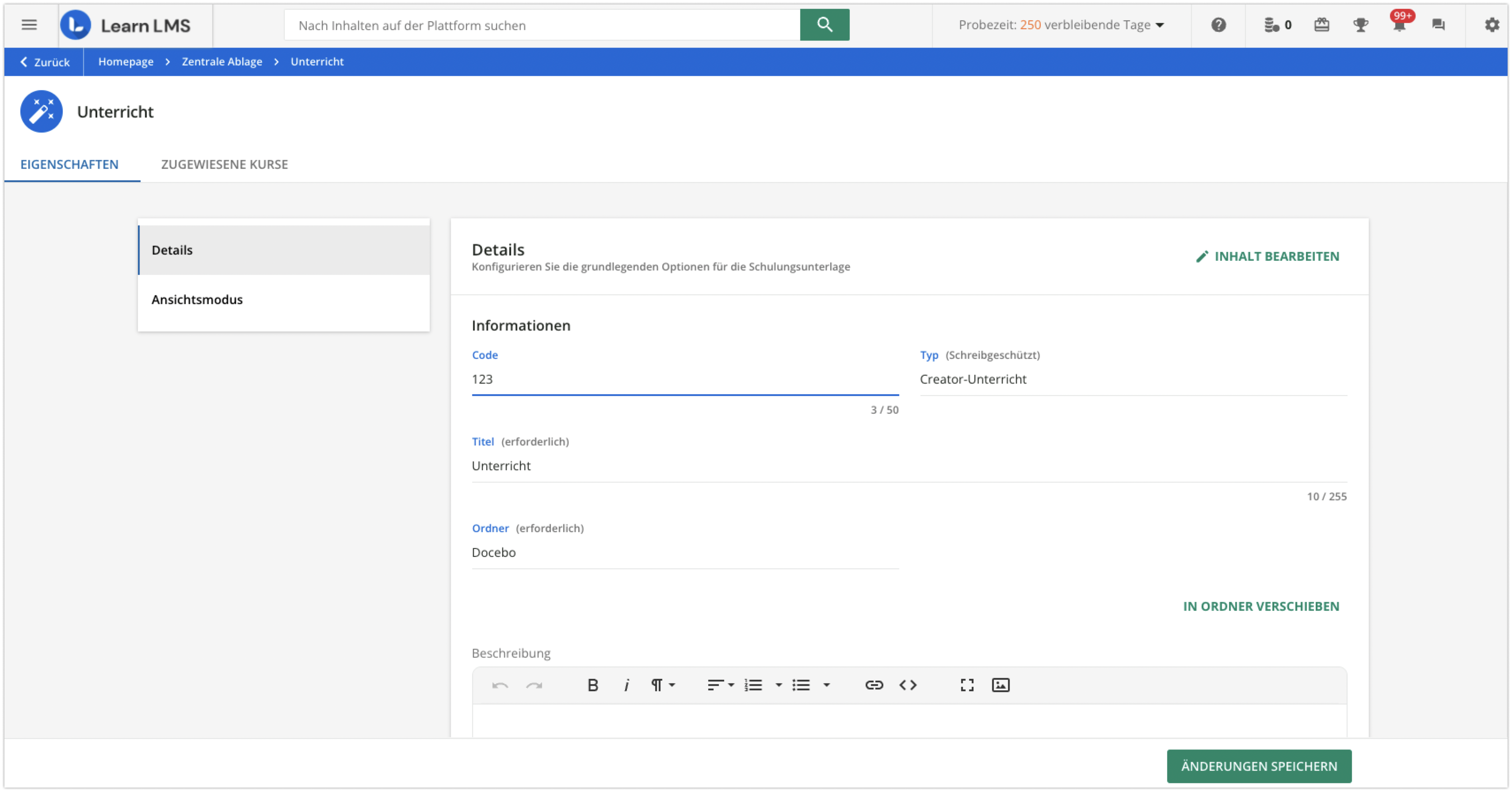
Task: Click the 'Informationen' section heading
Action: [521, 326]
